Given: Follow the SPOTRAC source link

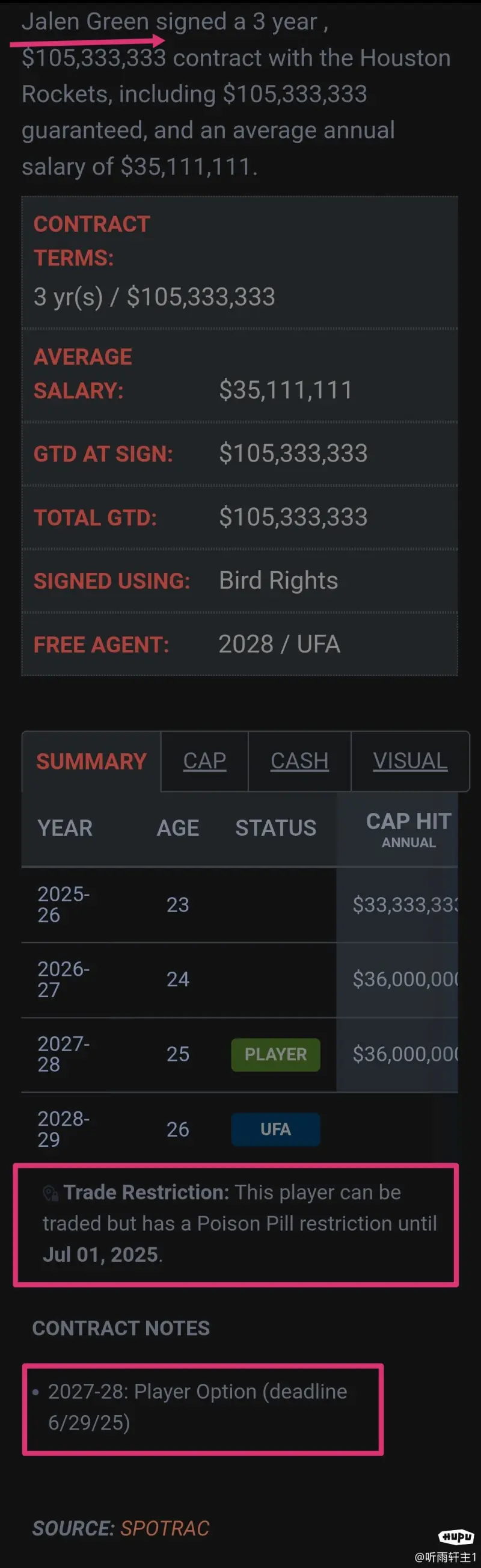Looking at the screenshot, I should 165,1528.
